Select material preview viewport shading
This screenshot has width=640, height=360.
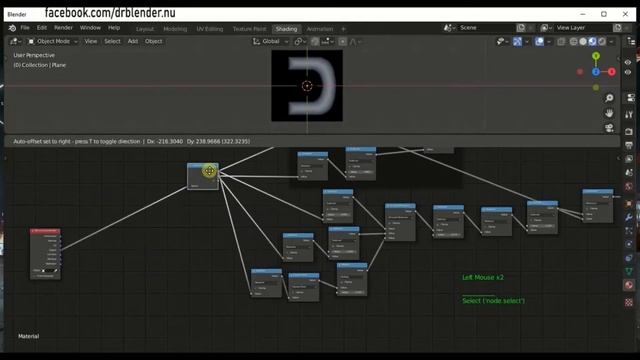pyautogui.click(x=592, y=41)
